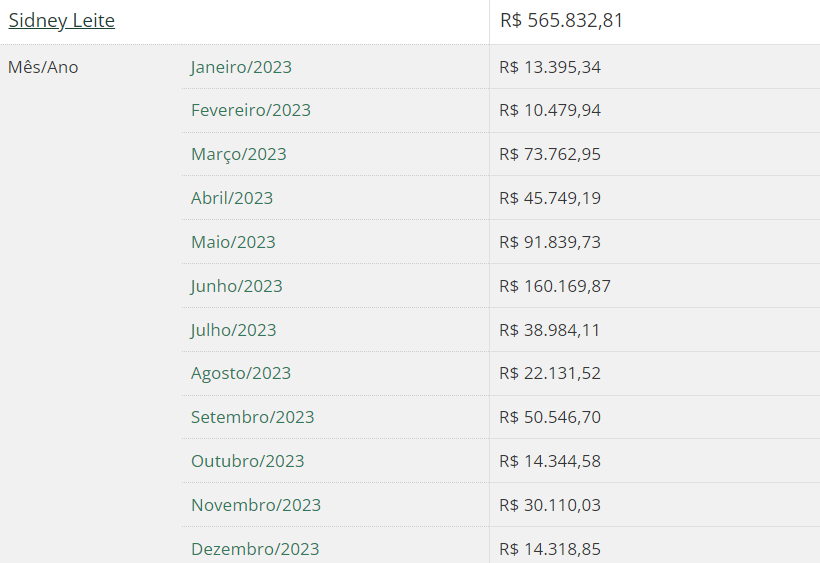Viewport: 820px width, 563px height.
Task: Open the Sidney Leite link
Action: pyautogui.click(x=61, y=21)
